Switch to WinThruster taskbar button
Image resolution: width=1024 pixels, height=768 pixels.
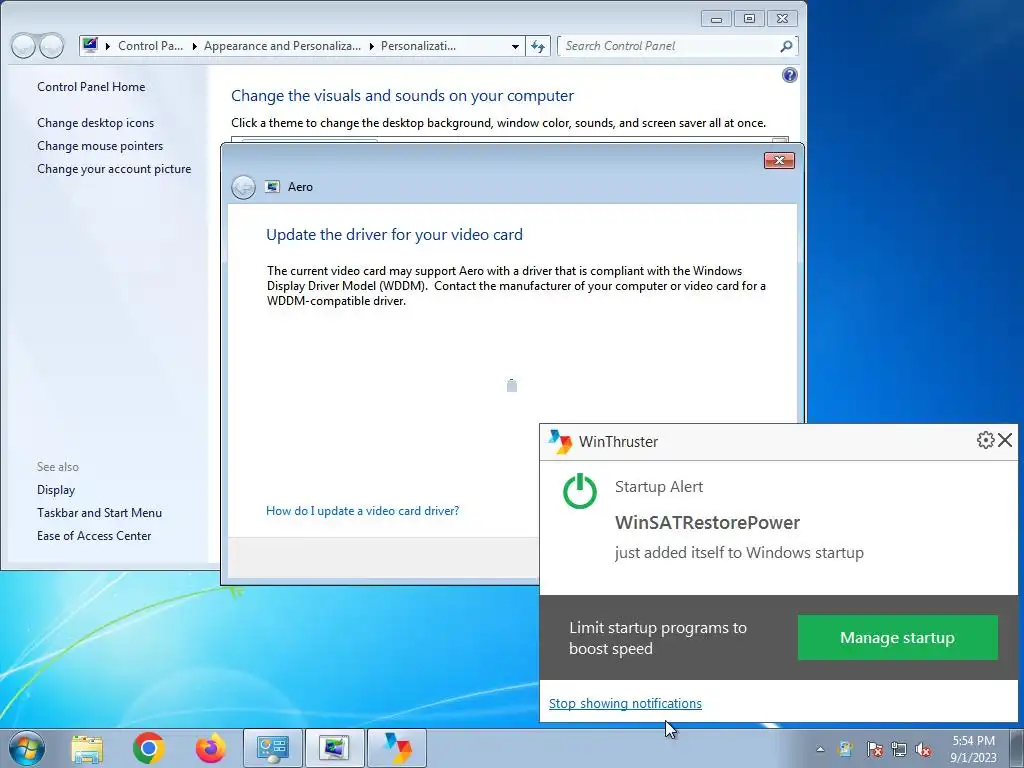pos(397,748)
